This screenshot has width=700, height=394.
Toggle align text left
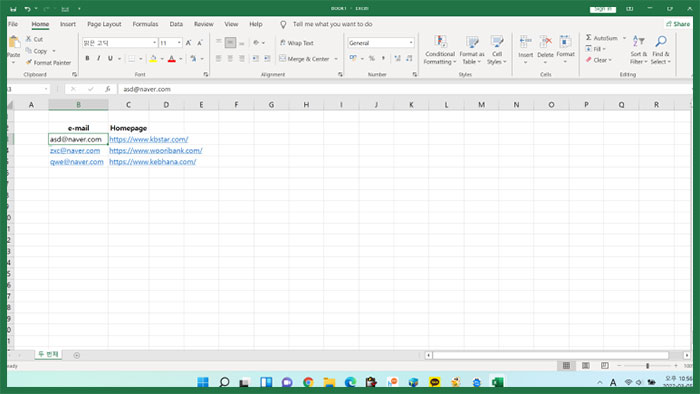(219, 58)
